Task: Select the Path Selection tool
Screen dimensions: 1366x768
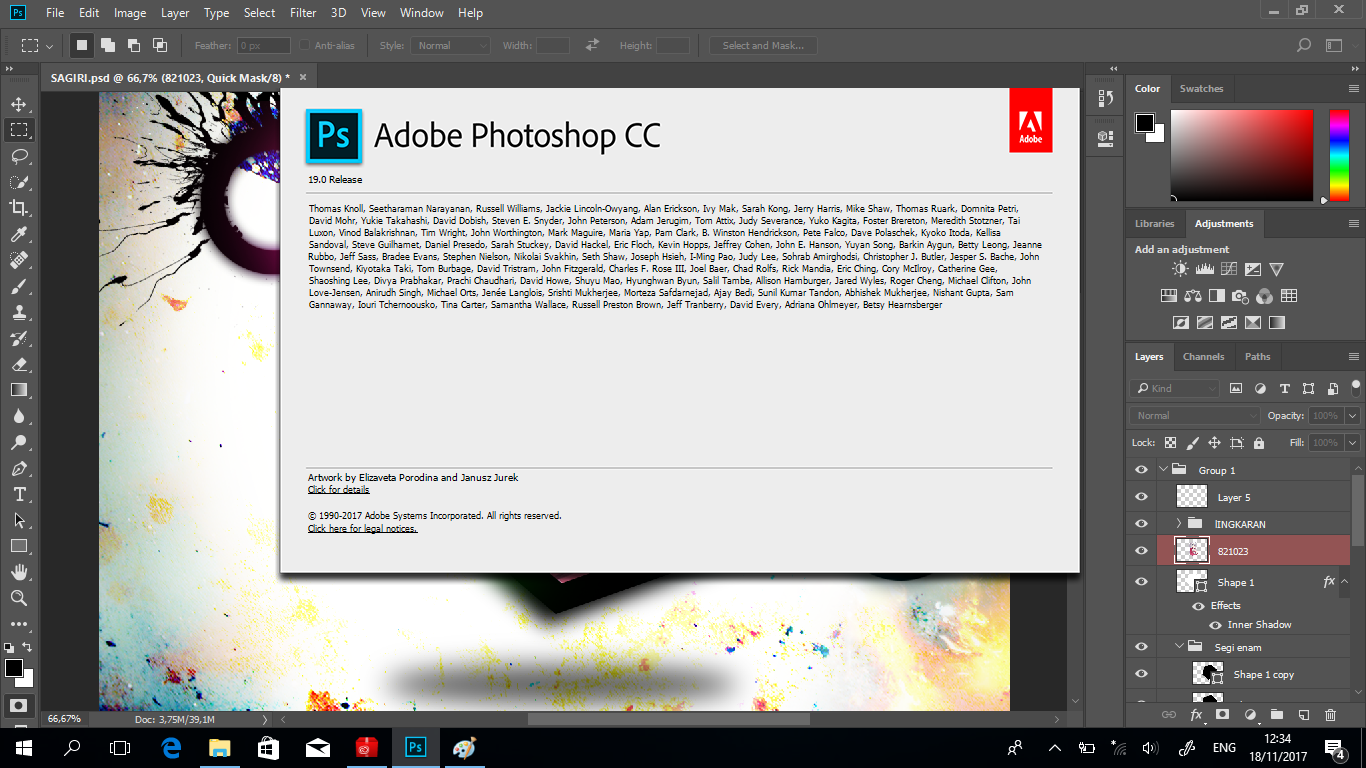Action: click(x=18, y=520)
